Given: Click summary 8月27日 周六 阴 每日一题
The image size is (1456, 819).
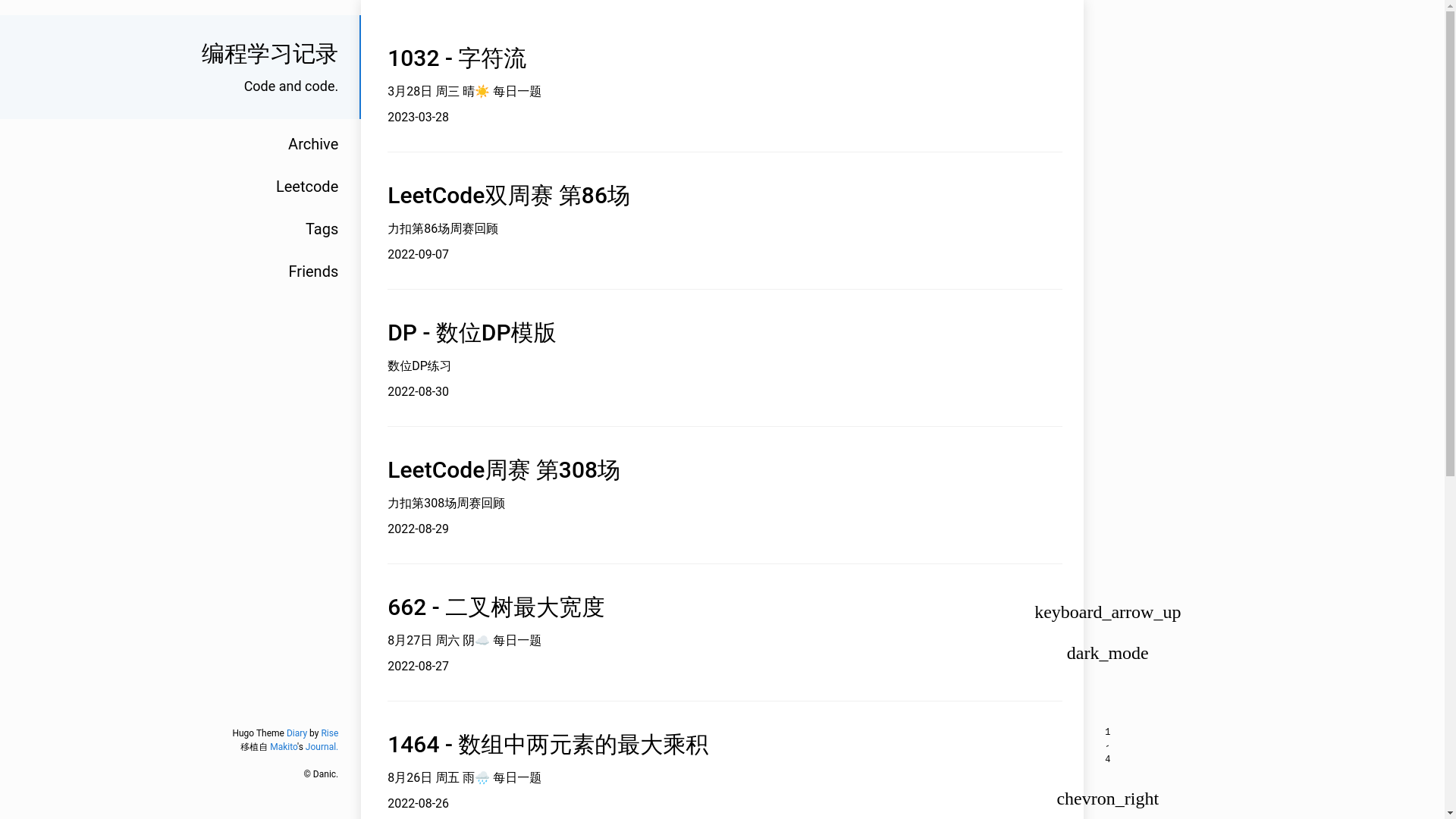Looking at the screenshot, I should coord(464,640).
